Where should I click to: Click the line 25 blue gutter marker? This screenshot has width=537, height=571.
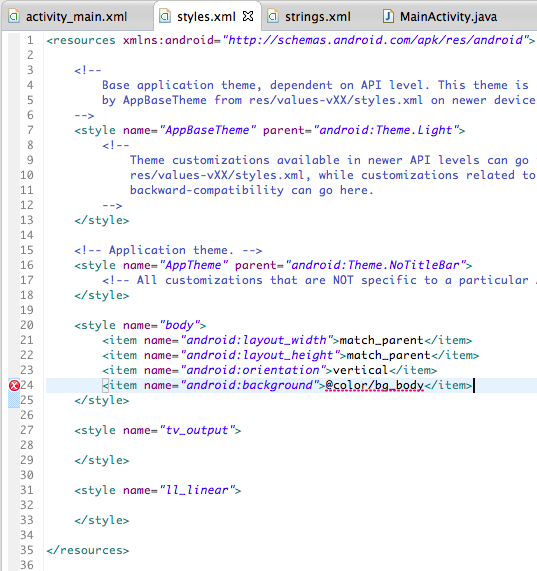pyautogui.click(x=14, y=400)
